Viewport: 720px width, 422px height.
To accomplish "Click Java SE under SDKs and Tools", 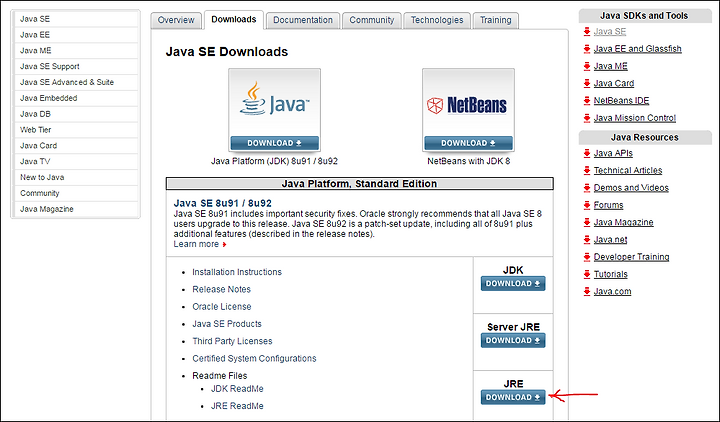I will click(610, 32).
